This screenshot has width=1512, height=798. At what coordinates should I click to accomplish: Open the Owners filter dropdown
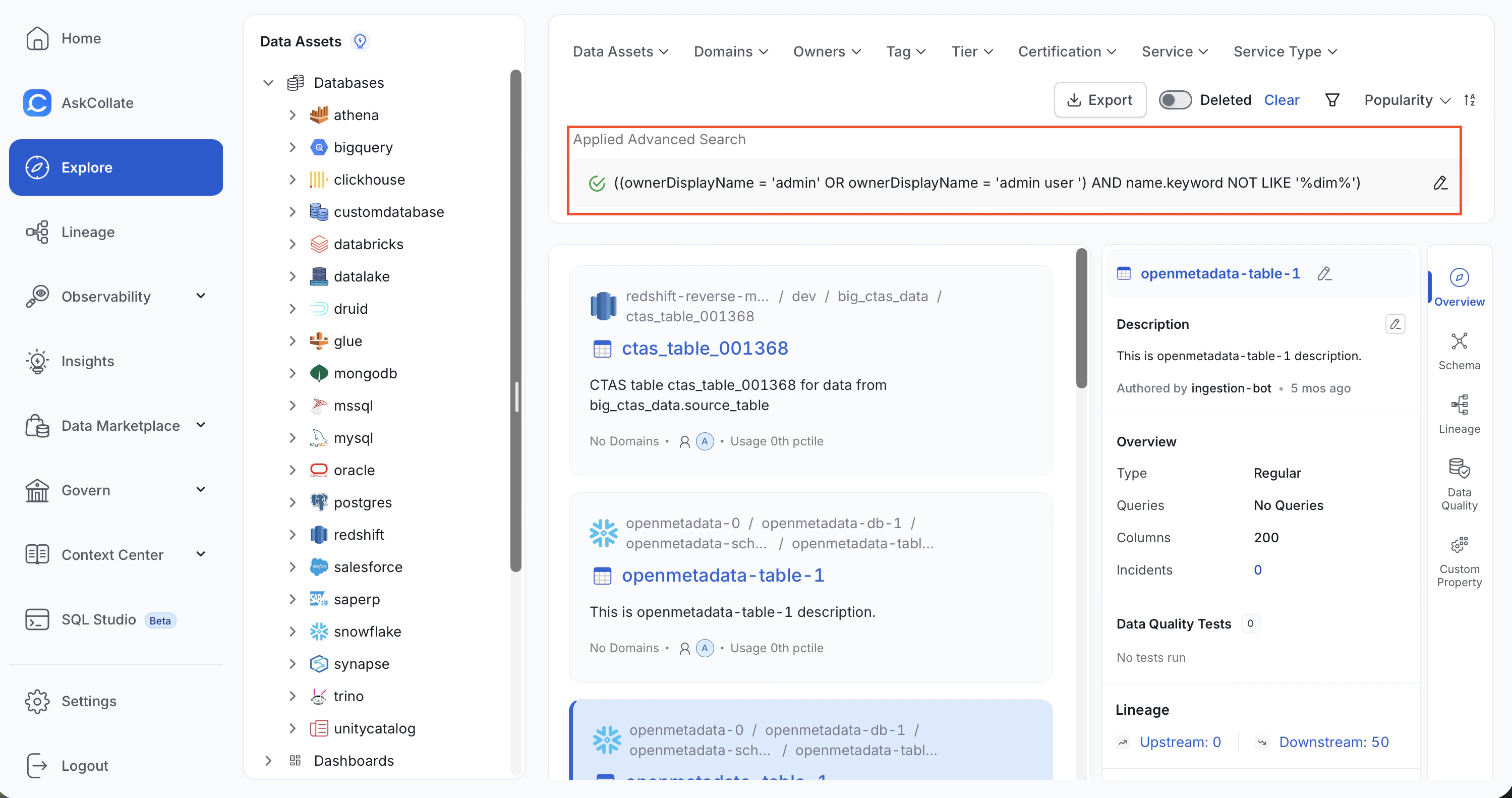[827, 51]
